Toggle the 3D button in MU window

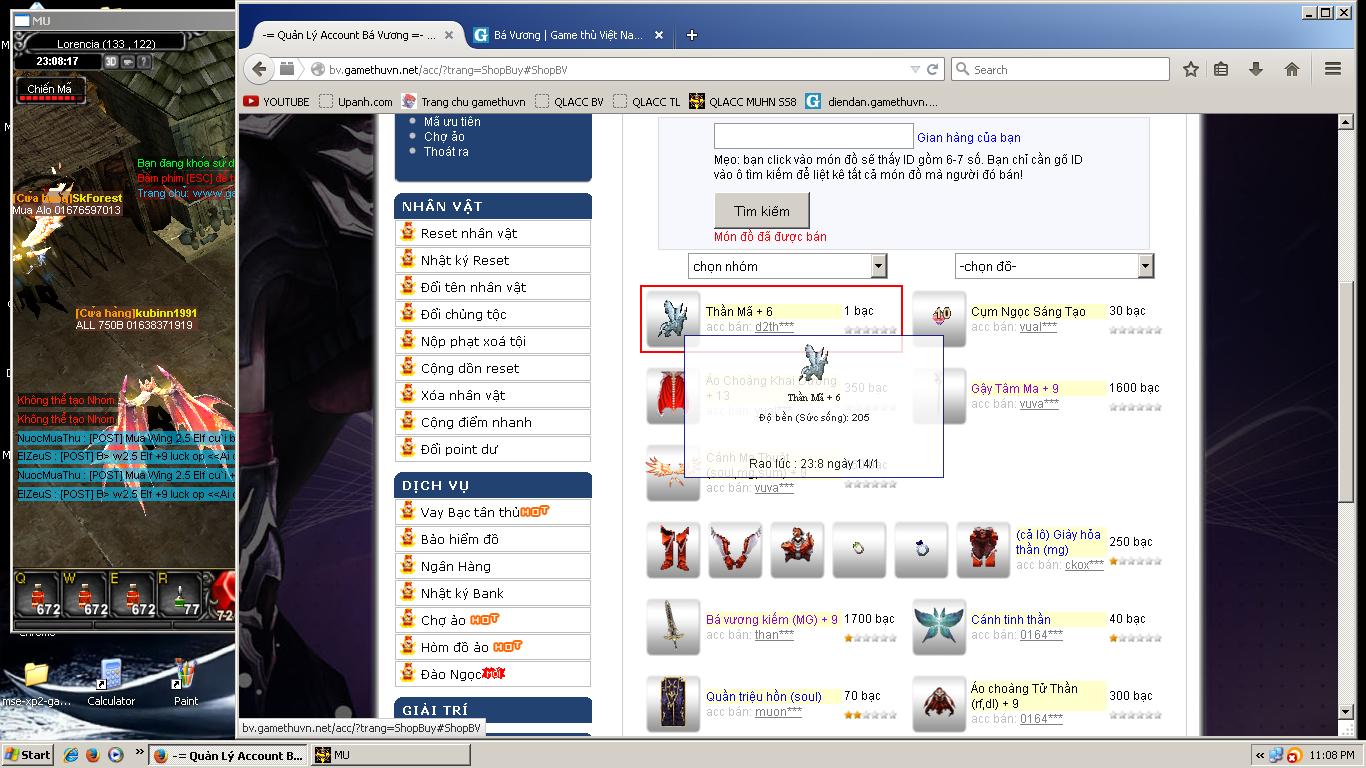[111, 61]
